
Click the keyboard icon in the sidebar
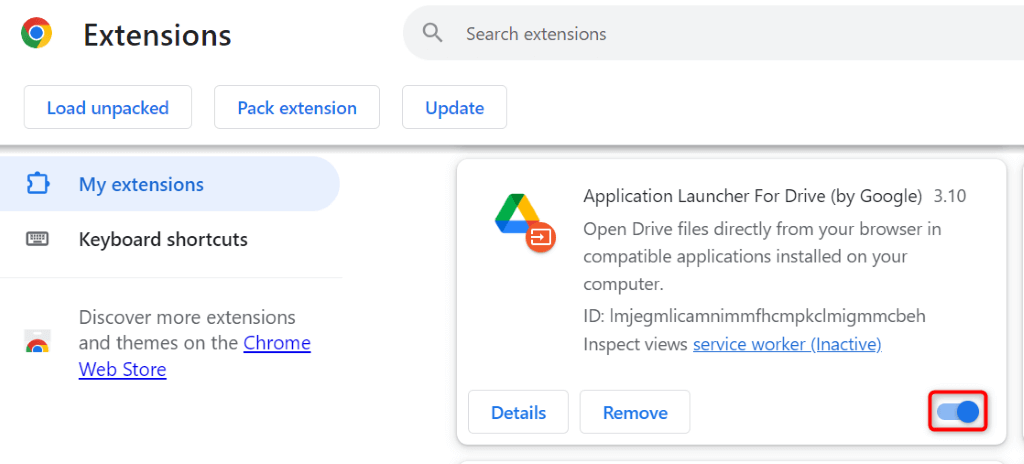click(x=38, y=240)
